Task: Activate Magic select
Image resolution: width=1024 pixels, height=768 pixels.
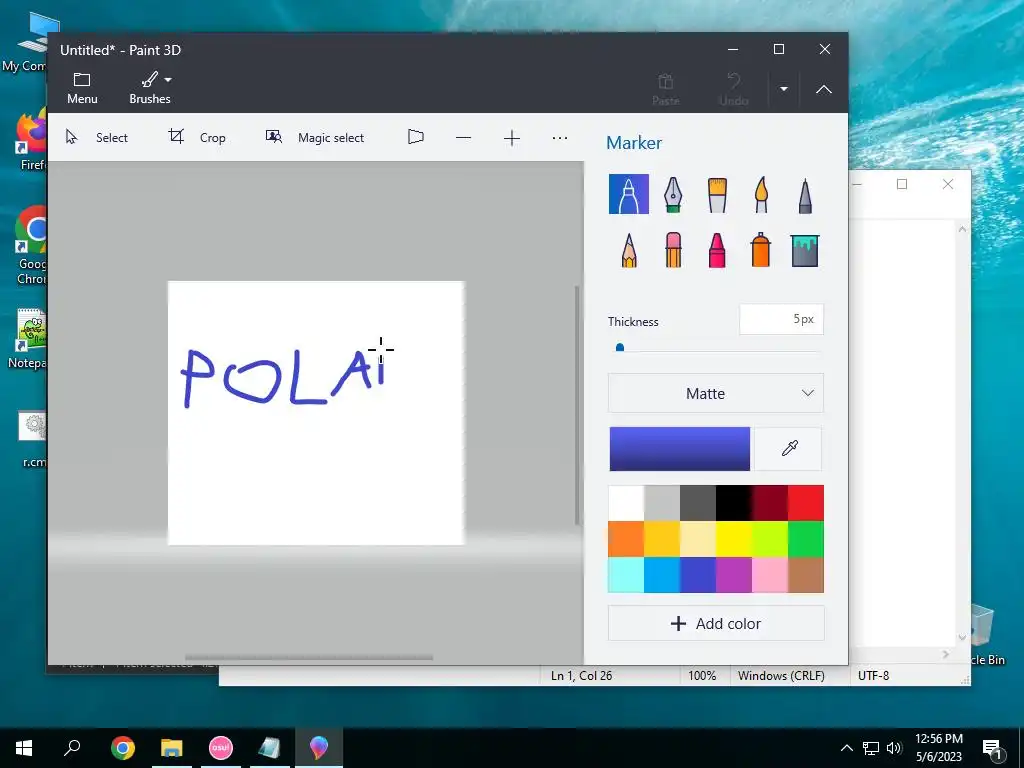Action: coord(315,137)
